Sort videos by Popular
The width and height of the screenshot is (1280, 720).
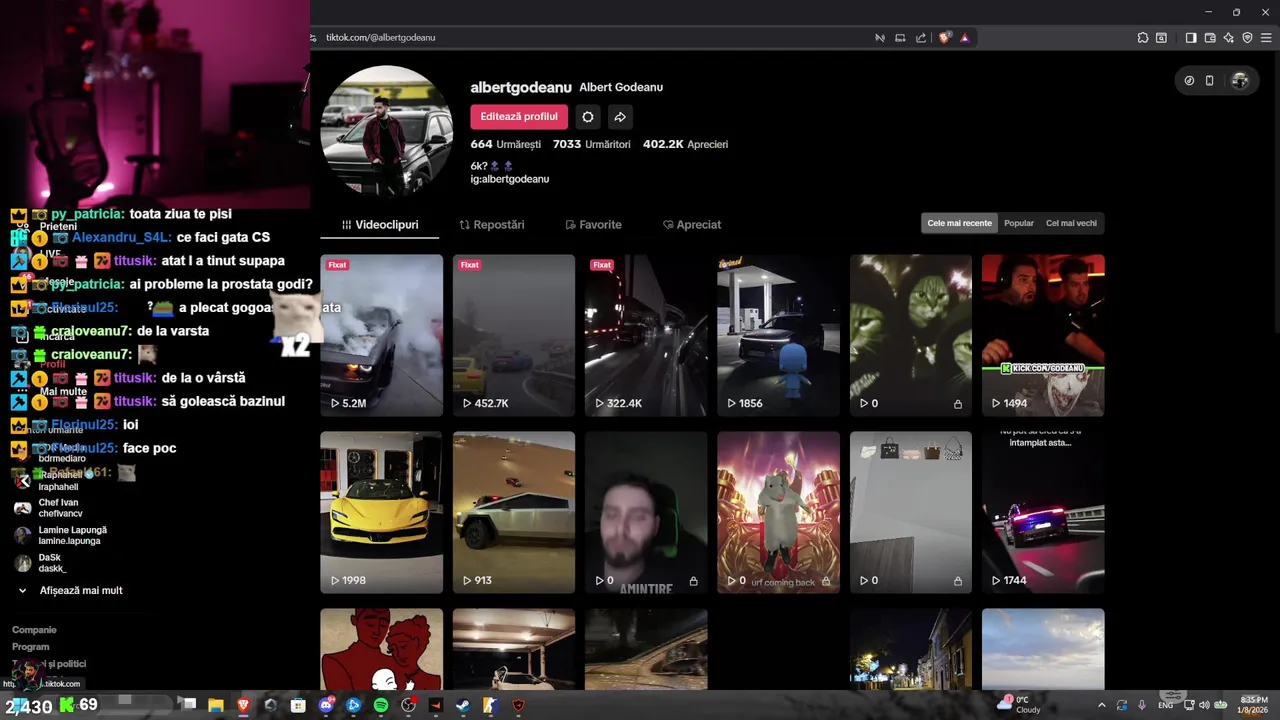click(x=1019, y=223)
